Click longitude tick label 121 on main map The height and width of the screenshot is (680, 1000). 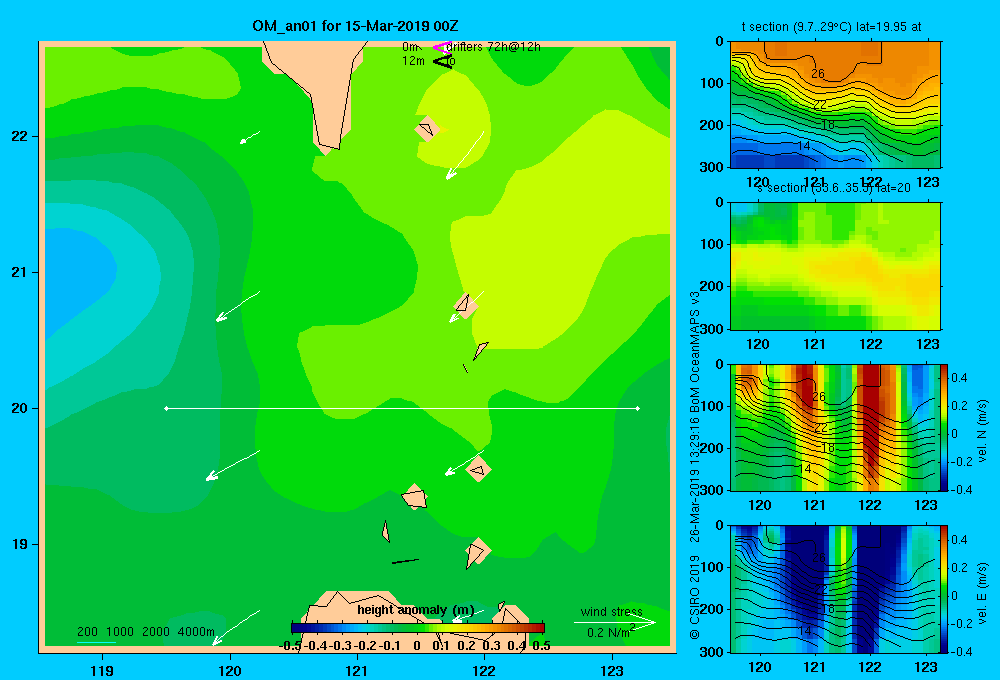[x=357, y=671]
